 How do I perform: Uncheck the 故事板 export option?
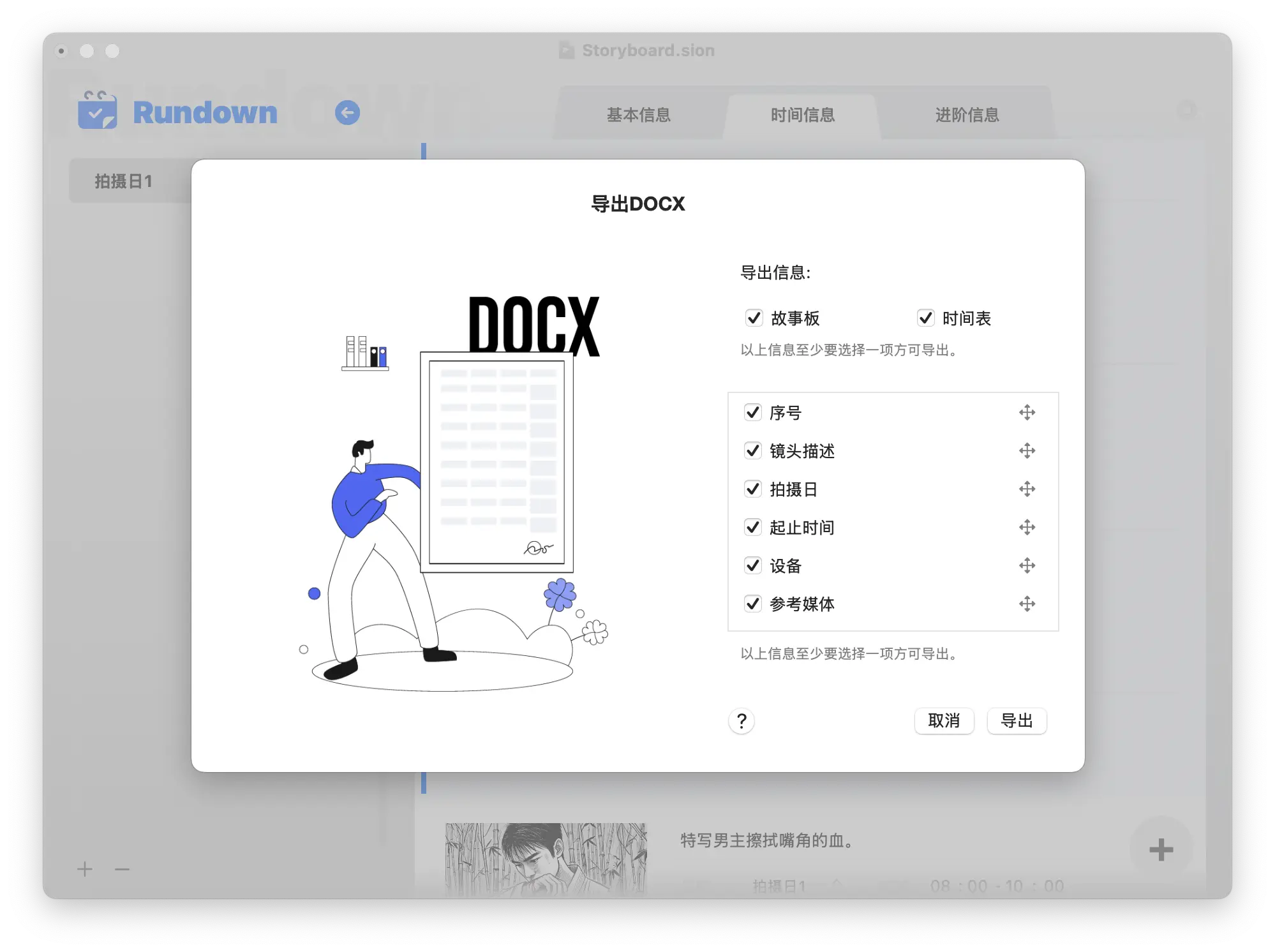pyautogui.click(x=754, y=318)
